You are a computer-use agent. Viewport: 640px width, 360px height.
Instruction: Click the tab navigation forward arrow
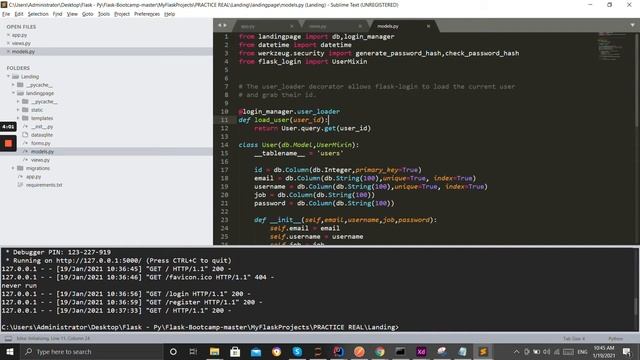pos(225,25)
